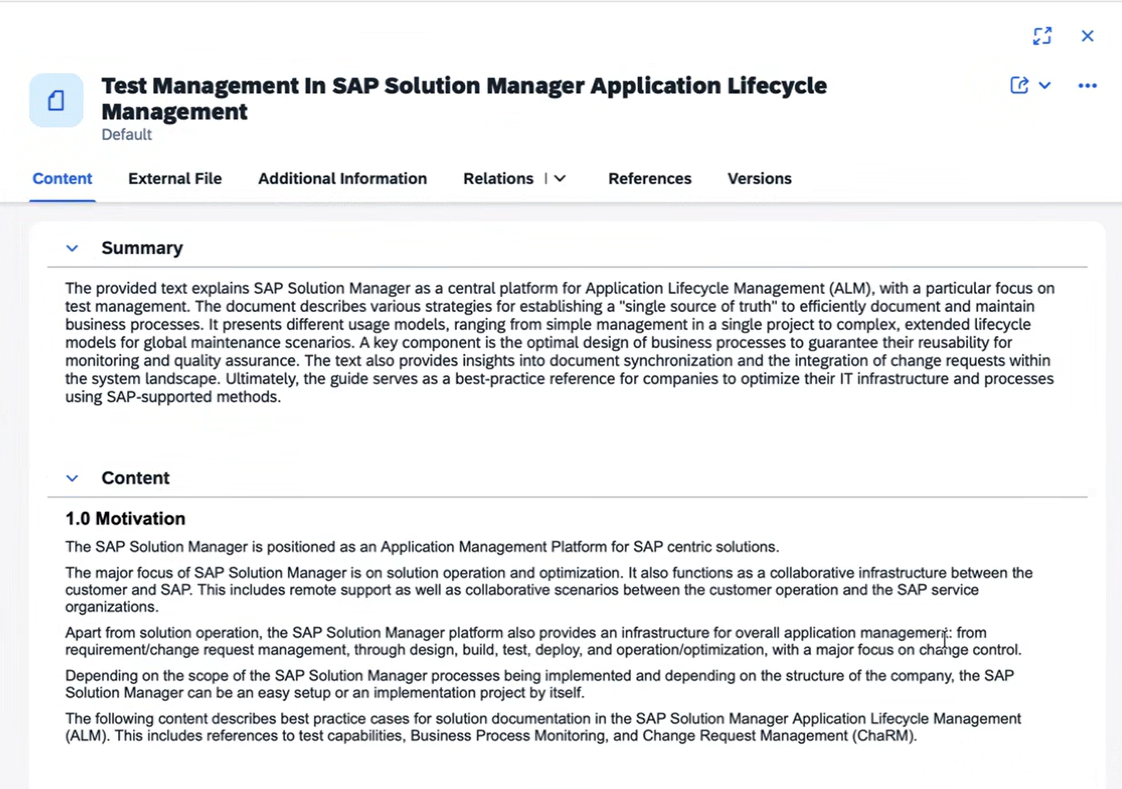Expand the Relations tab dropdown chevron
This screenshot has height=789, width=1122.
(x=560, y=178)
